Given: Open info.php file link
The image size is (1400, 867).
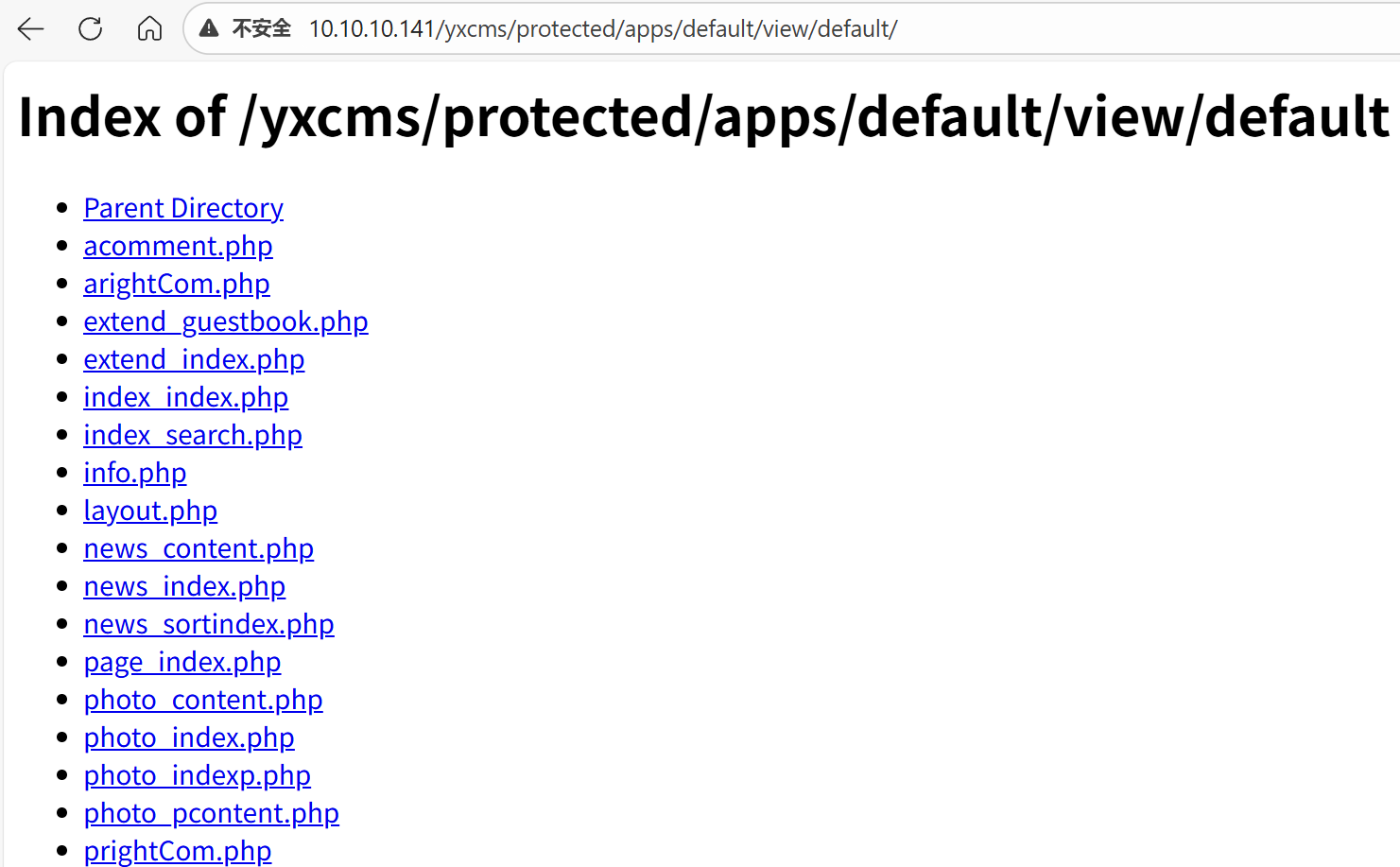Looking at the screenshot, I should click(134, 473).
